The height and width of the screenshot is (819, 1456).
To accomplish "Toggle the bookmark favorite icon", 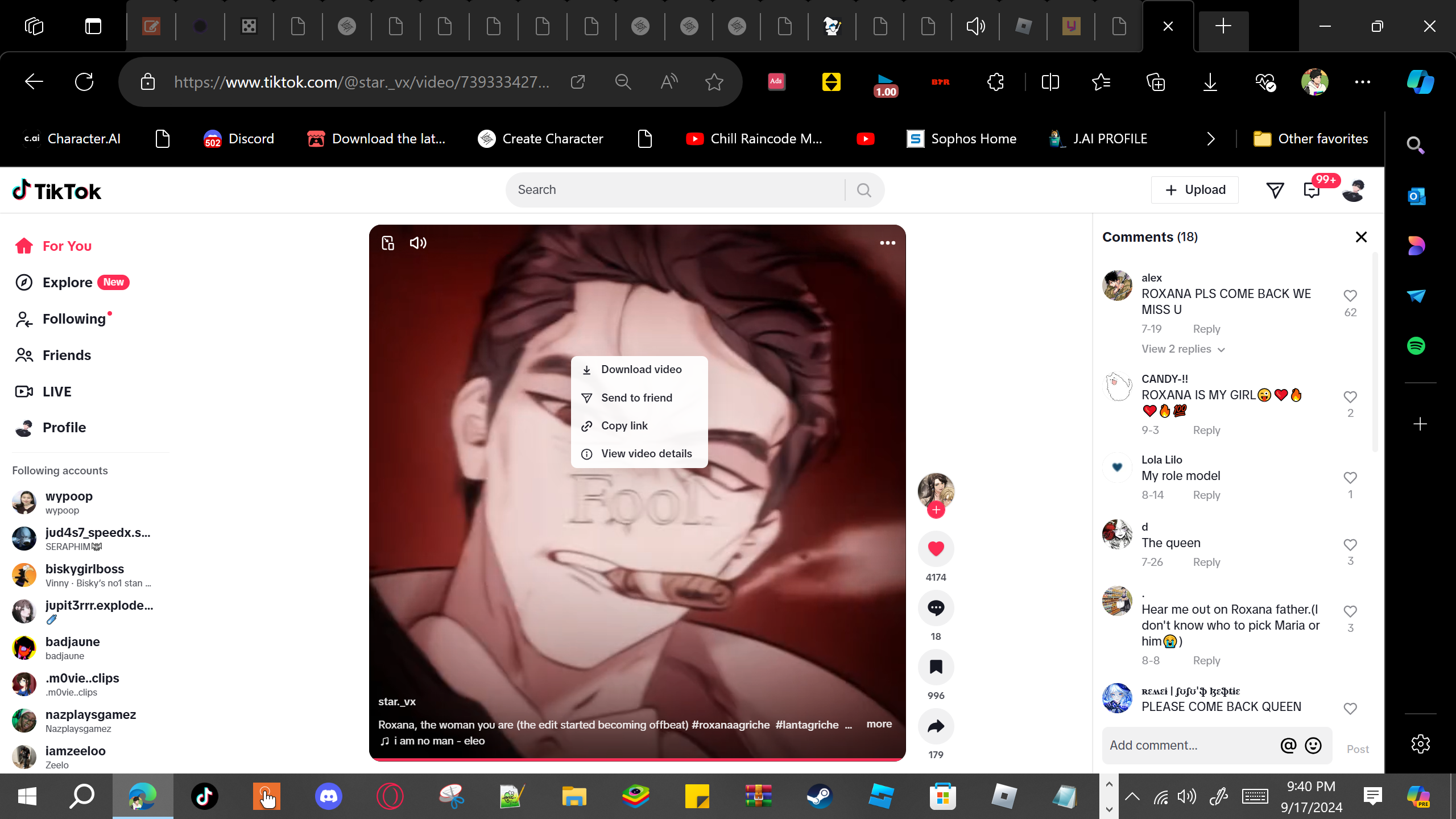I will click(x=936, y=667).
